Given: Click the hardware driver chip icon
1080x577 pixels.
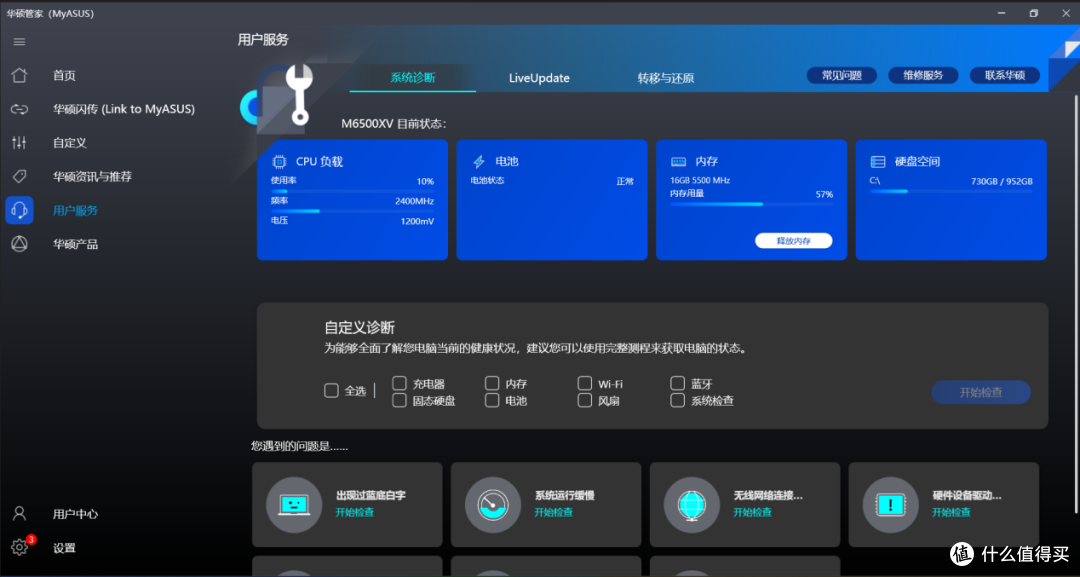Looking at the screenshot, I should tap(891, 505).
